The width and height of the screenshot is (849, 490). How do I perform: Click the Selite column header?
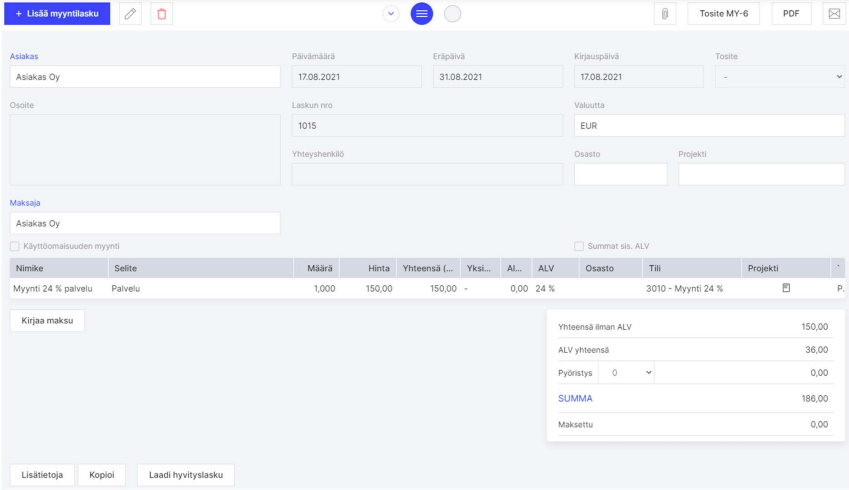[201, 268]
